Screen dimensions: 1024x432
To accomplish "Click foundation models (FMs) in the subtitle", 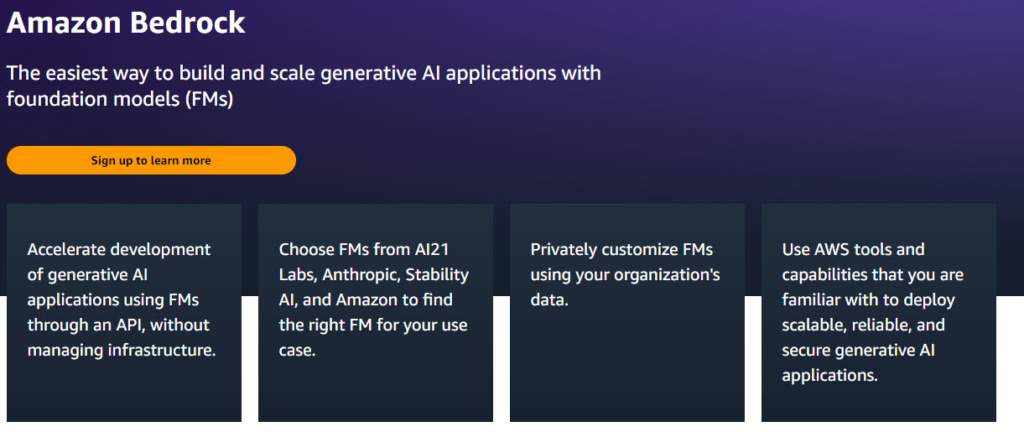I will [x=120, y=101].
